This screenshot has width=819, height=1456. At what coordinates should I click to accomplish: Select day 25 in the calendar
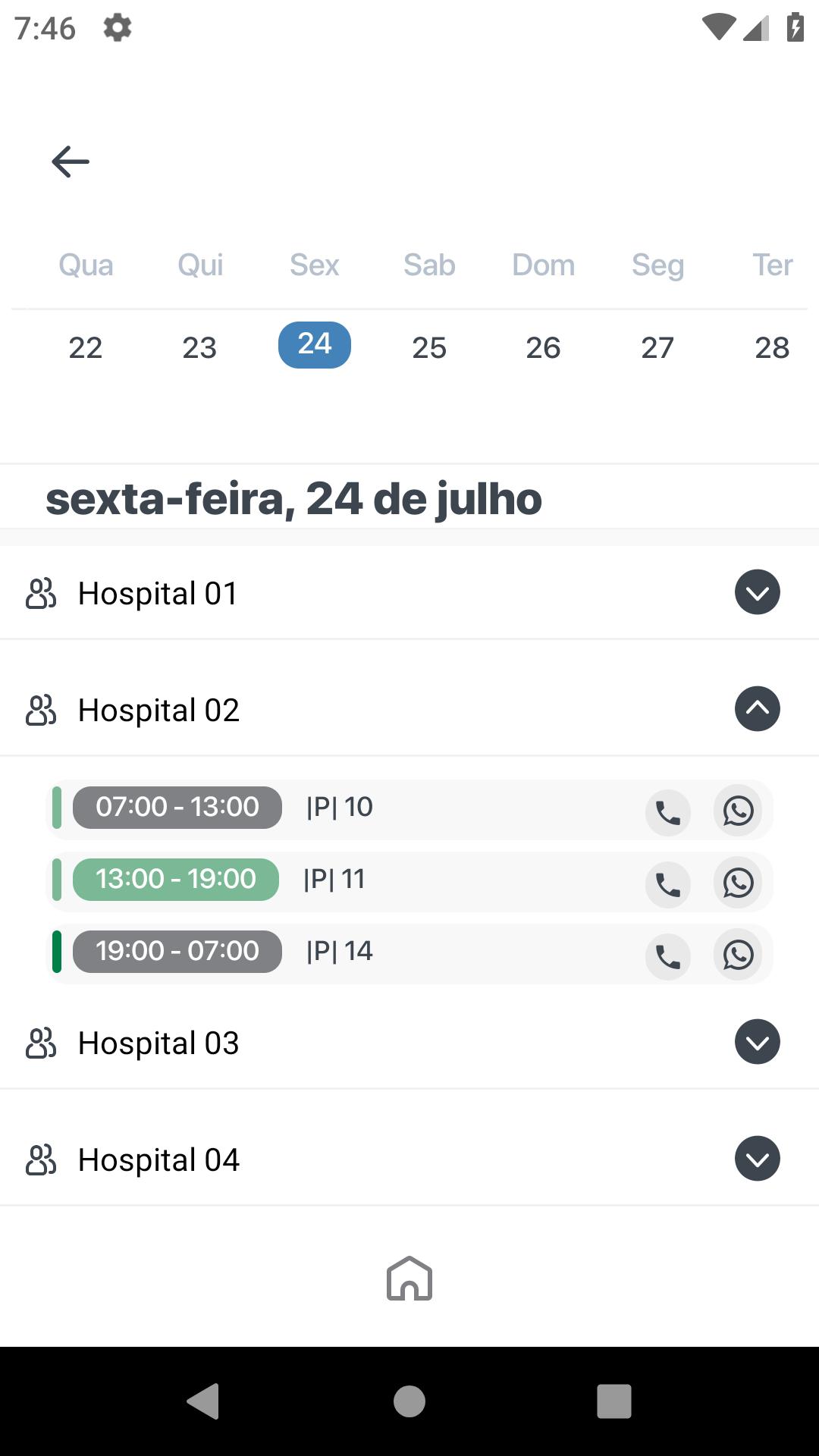429,347
